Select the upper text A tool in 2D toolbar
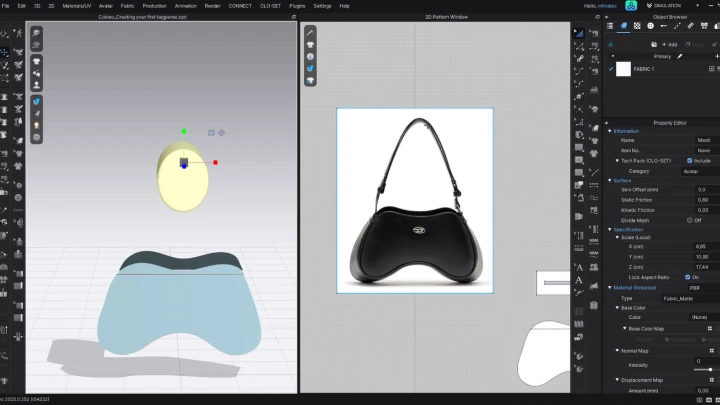This screenshot has height=405, width=720. point(579,267)
